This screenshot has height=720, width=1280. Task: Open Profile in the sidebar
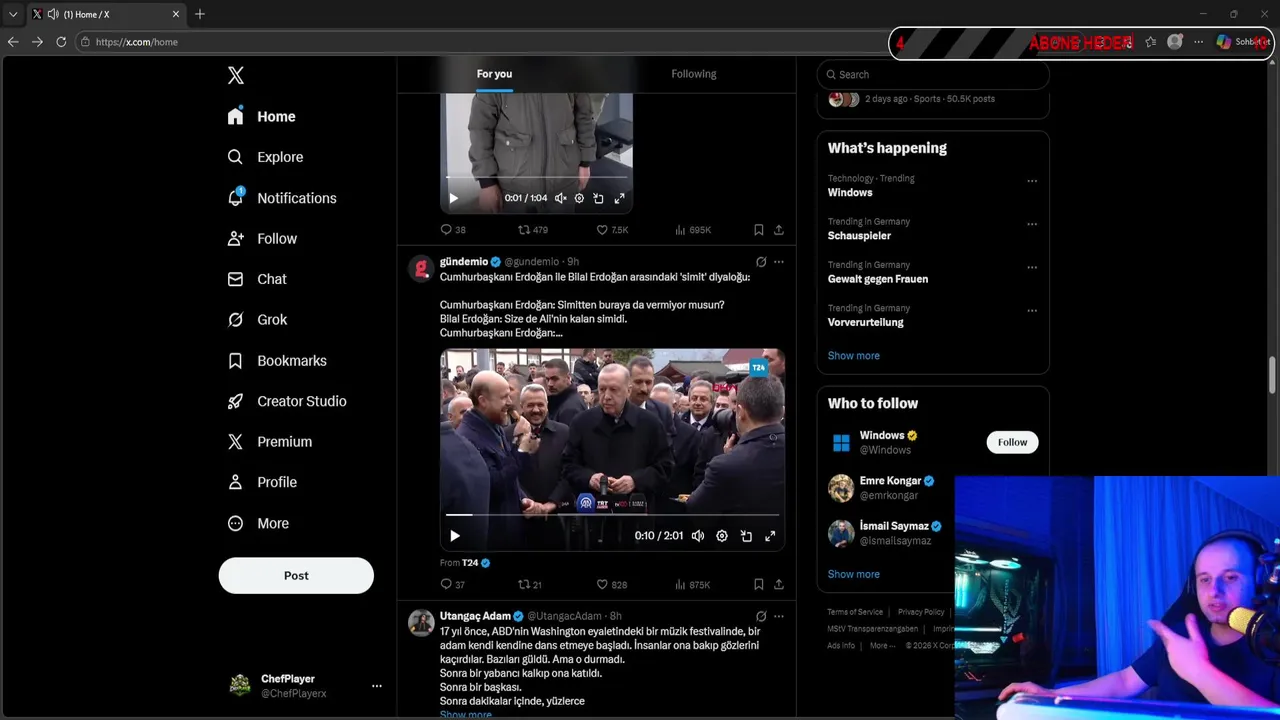(x=262, y=482)
